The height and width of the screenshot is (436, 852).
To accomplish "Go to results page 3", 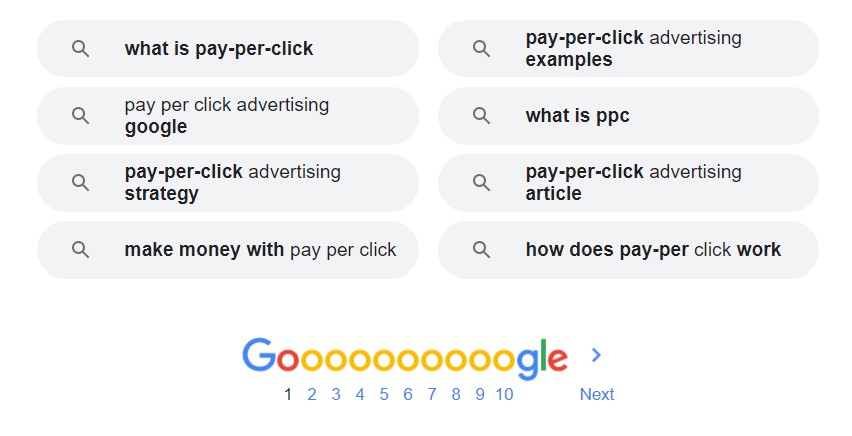I will pyautogui.click(x=336, y=394).
